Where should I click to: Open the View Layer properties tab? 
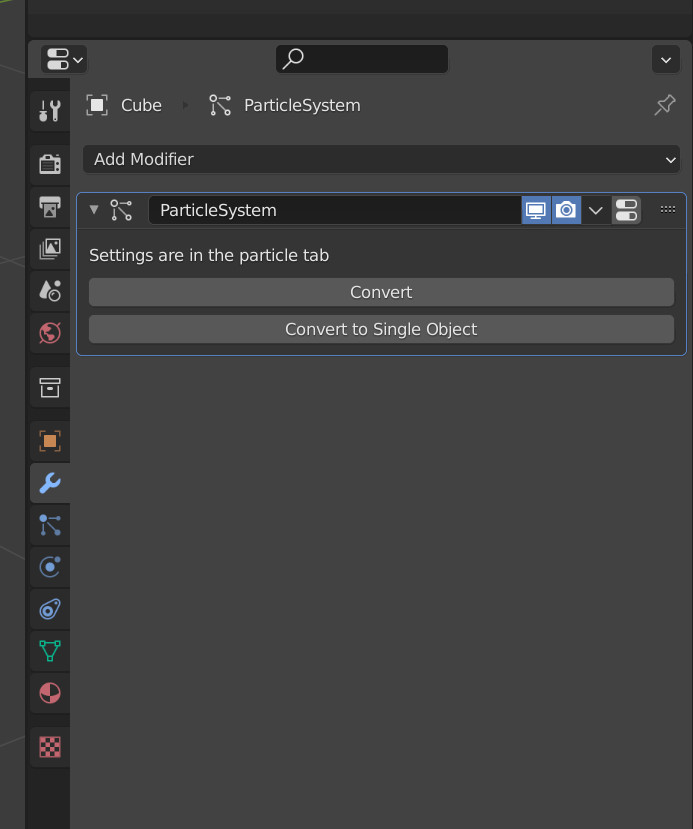50,248
